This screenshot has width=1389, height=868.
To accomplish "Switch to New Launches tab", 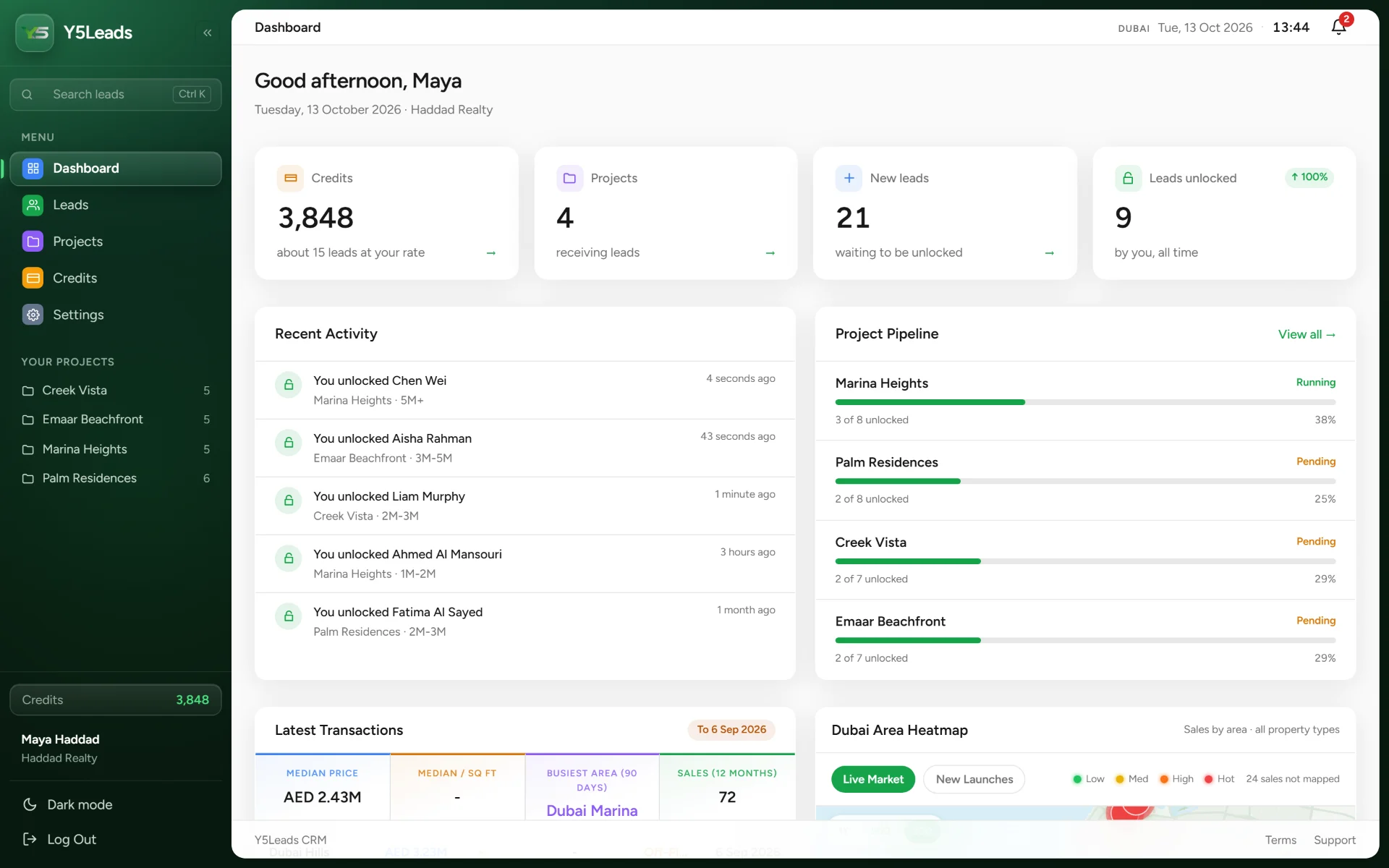I will click(974, 779).
